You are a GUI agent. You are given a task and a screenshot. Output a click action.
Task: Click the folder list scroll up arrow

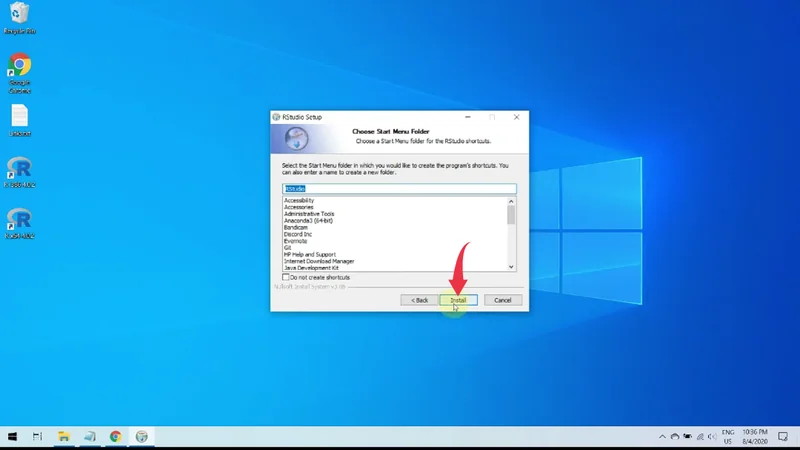[x=511, y=201]
